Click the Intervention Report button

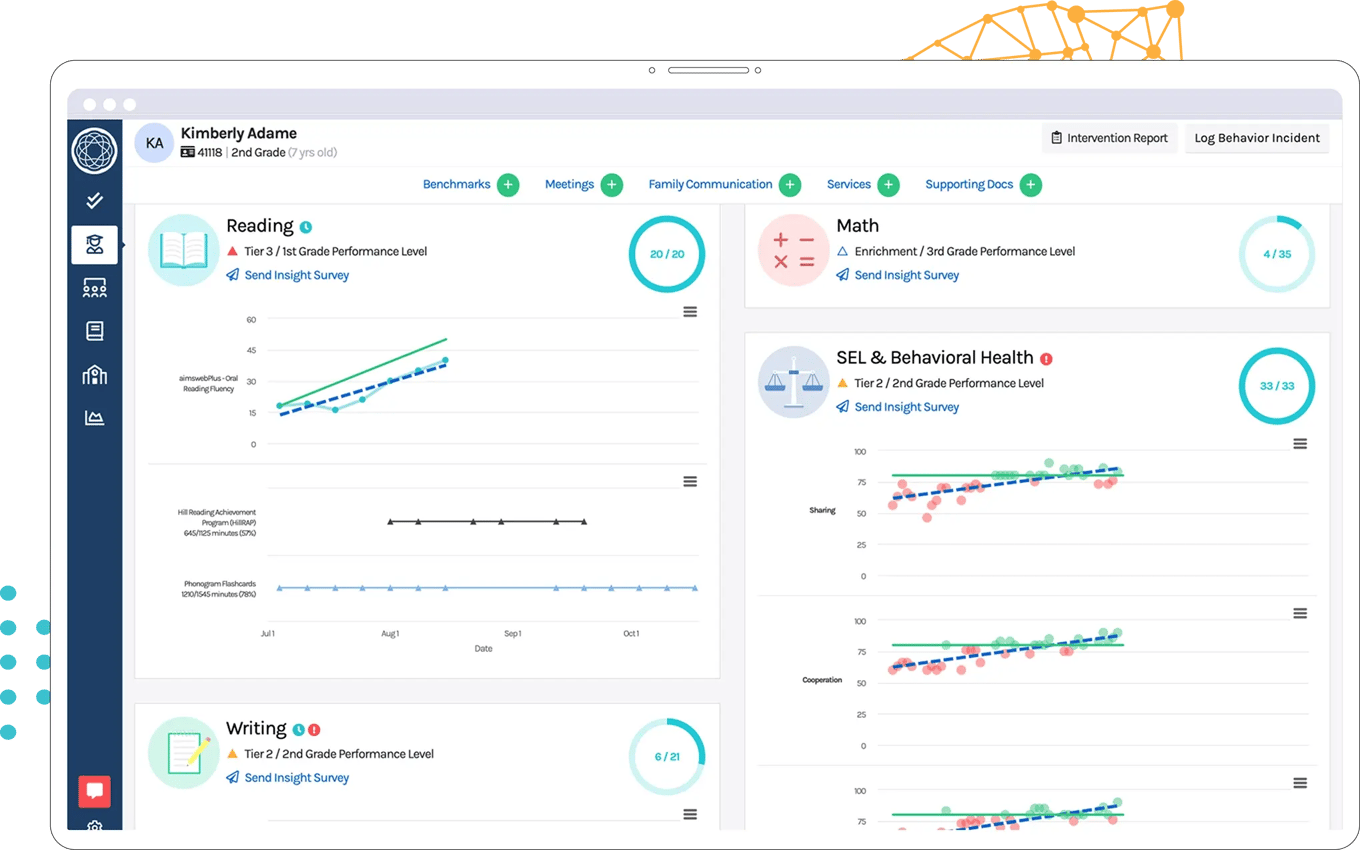[1109, 138]
